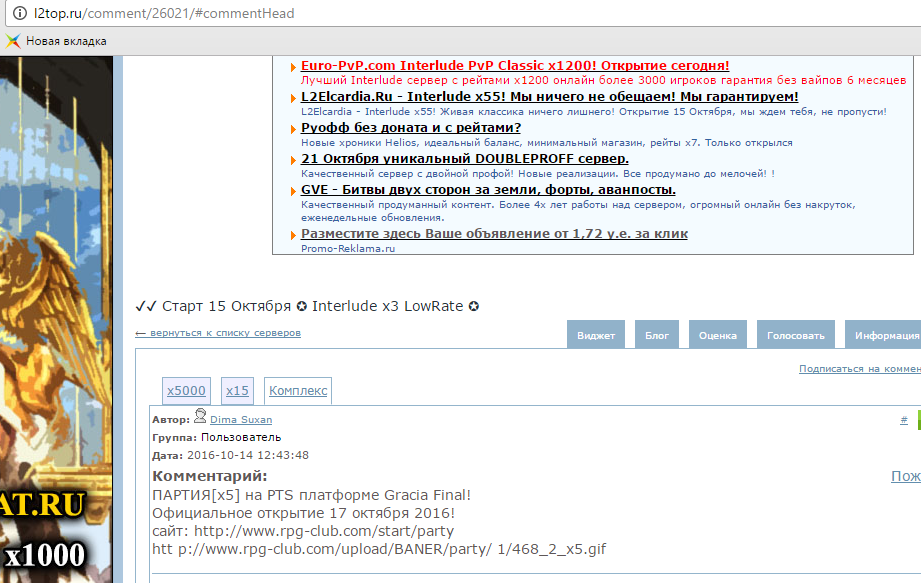
Task: Click the comment date 2016-10-14 12:43:48
Action: pos(248,455)
